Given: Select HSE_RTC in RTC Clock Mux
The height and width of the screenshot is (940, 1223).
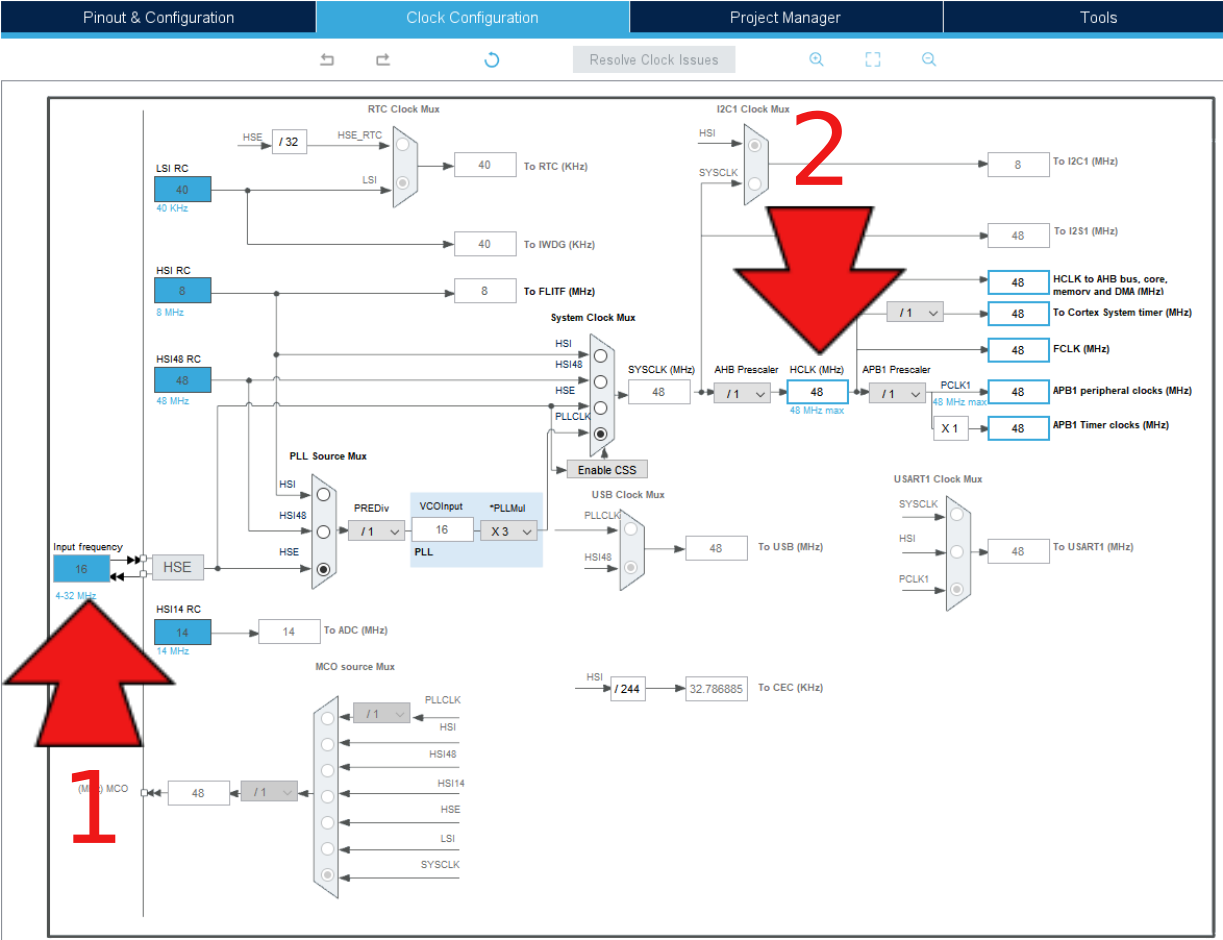Looking at the screenshot, I should 403,145.
